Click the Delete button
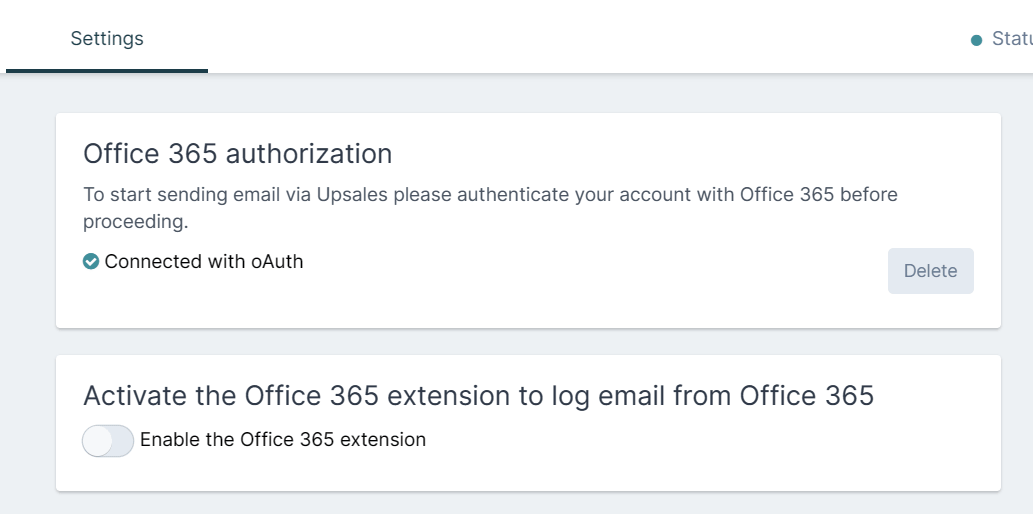Screen dimensions: 1033x514 click(931, 271)
